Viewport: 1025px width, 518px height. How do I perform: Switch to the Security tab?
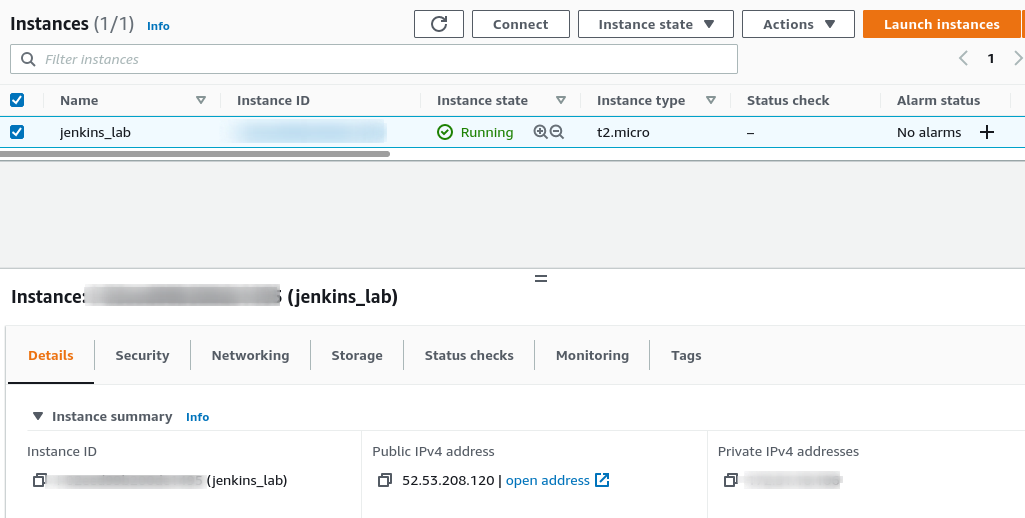[x=143, y=356]
